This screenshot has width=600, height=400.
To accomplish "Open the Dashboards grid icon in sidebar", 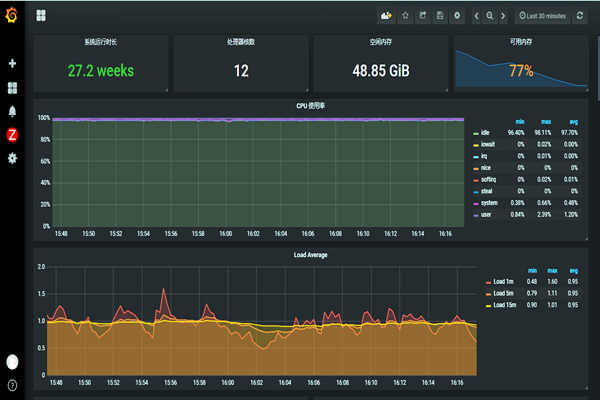I will tap(12, 87).
